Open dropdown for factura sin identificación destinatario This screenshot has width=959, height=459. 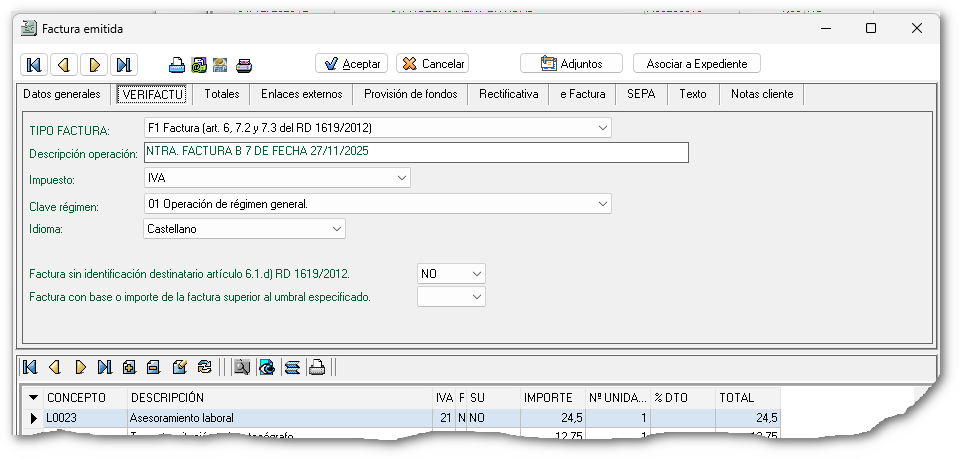pyautogui.click(x=476, y=273)
